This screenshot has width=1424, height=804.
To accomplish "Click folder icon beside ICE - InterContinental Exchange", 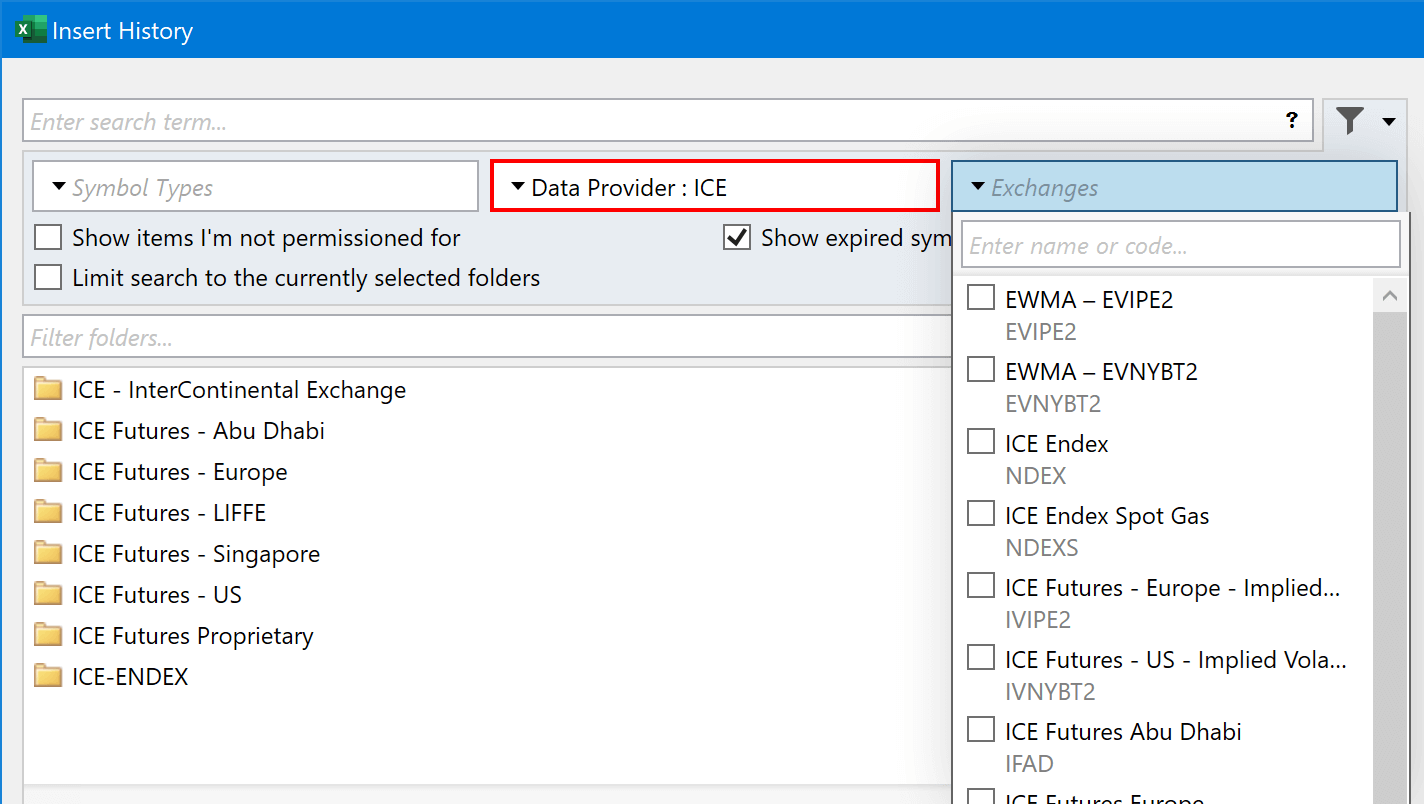I will coord(48,389).
